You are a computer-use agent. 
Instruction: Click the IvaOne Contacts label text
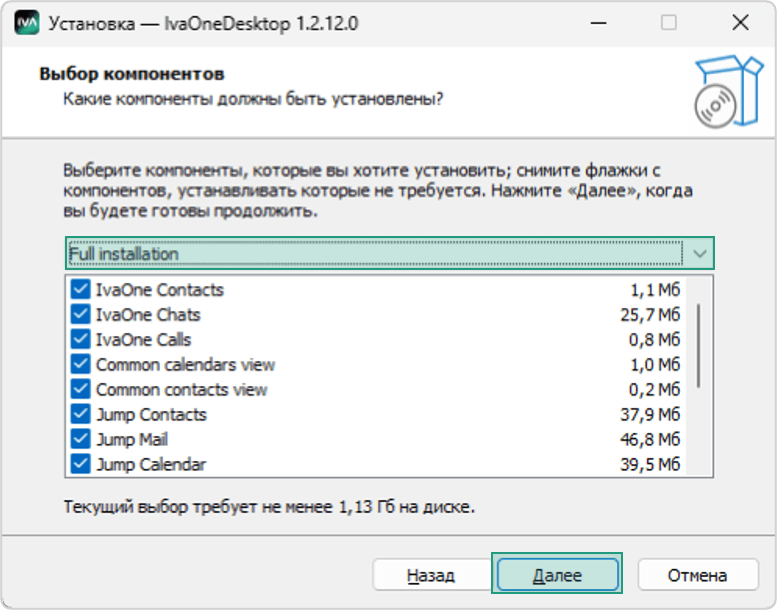point(160,290)
